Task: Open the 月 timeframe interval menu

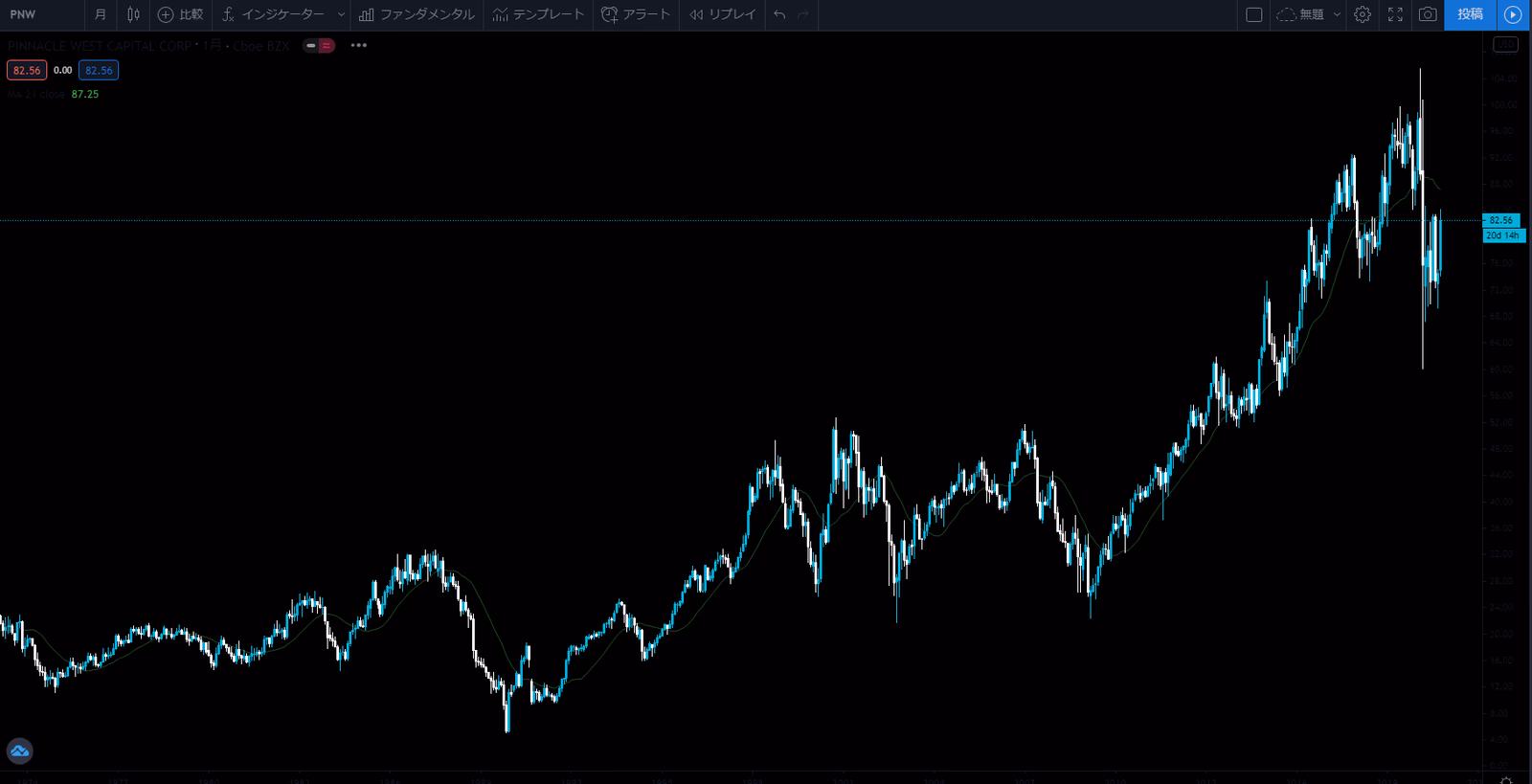Action: (100, 14)
